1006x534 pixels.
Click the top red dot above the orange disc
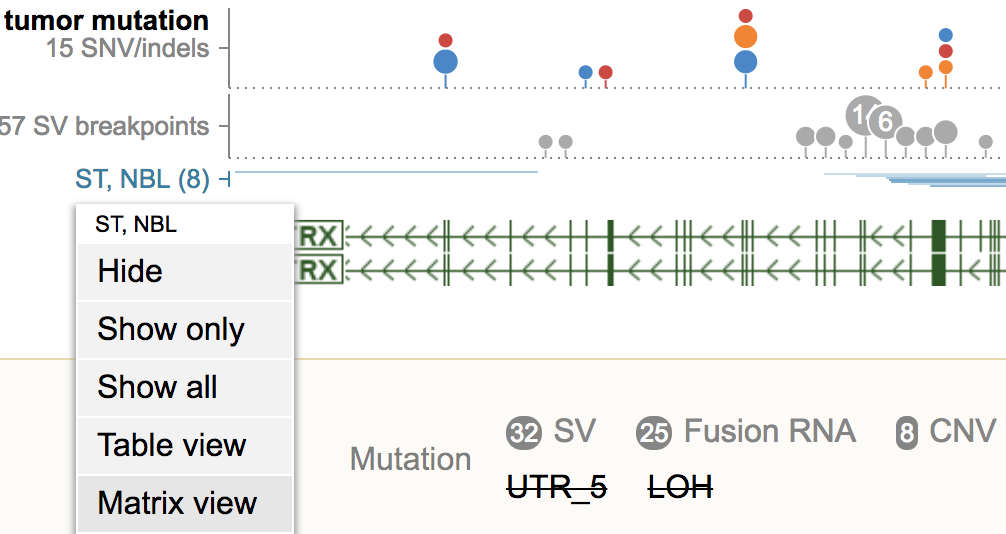point(746,16)
